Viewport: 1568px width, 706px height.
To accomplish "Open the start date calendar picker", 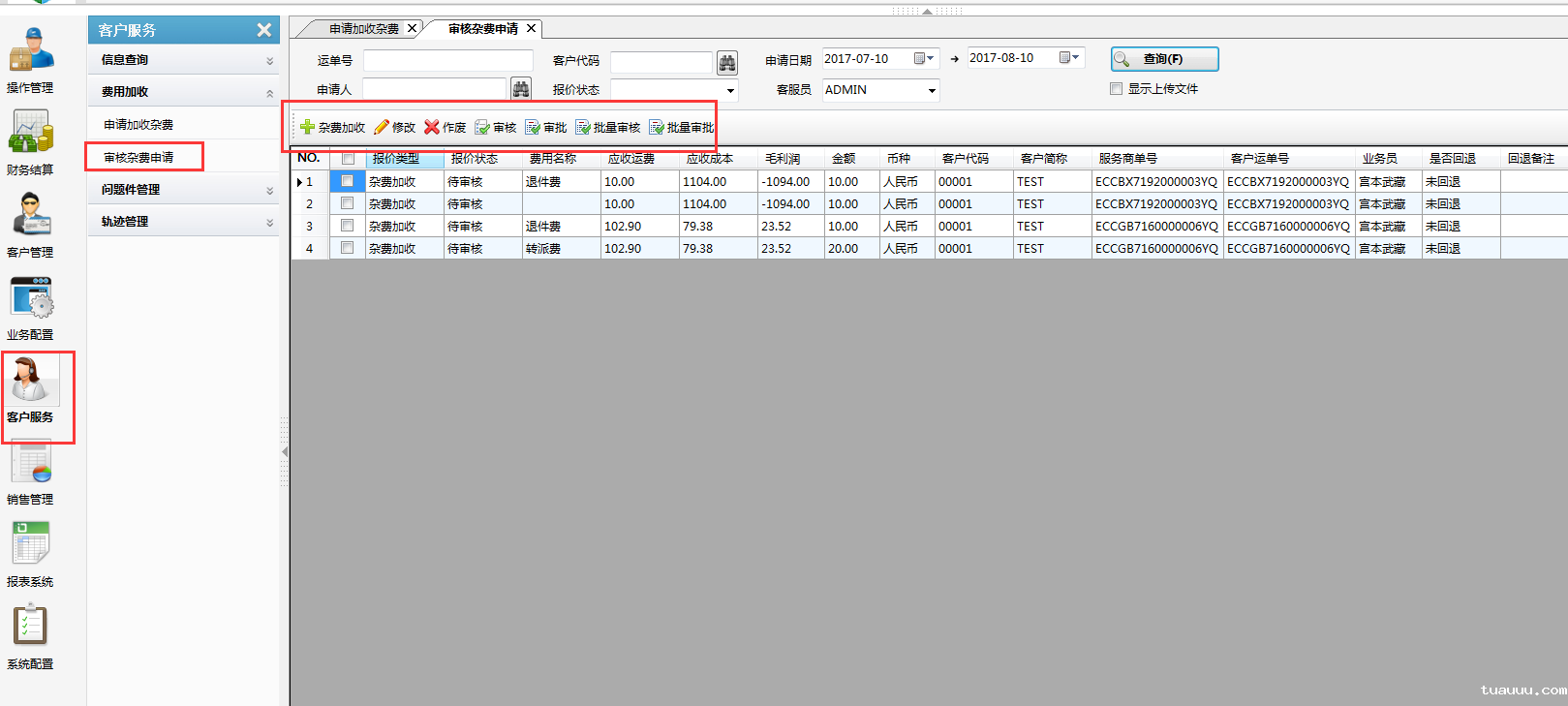I will coord(924,58).
